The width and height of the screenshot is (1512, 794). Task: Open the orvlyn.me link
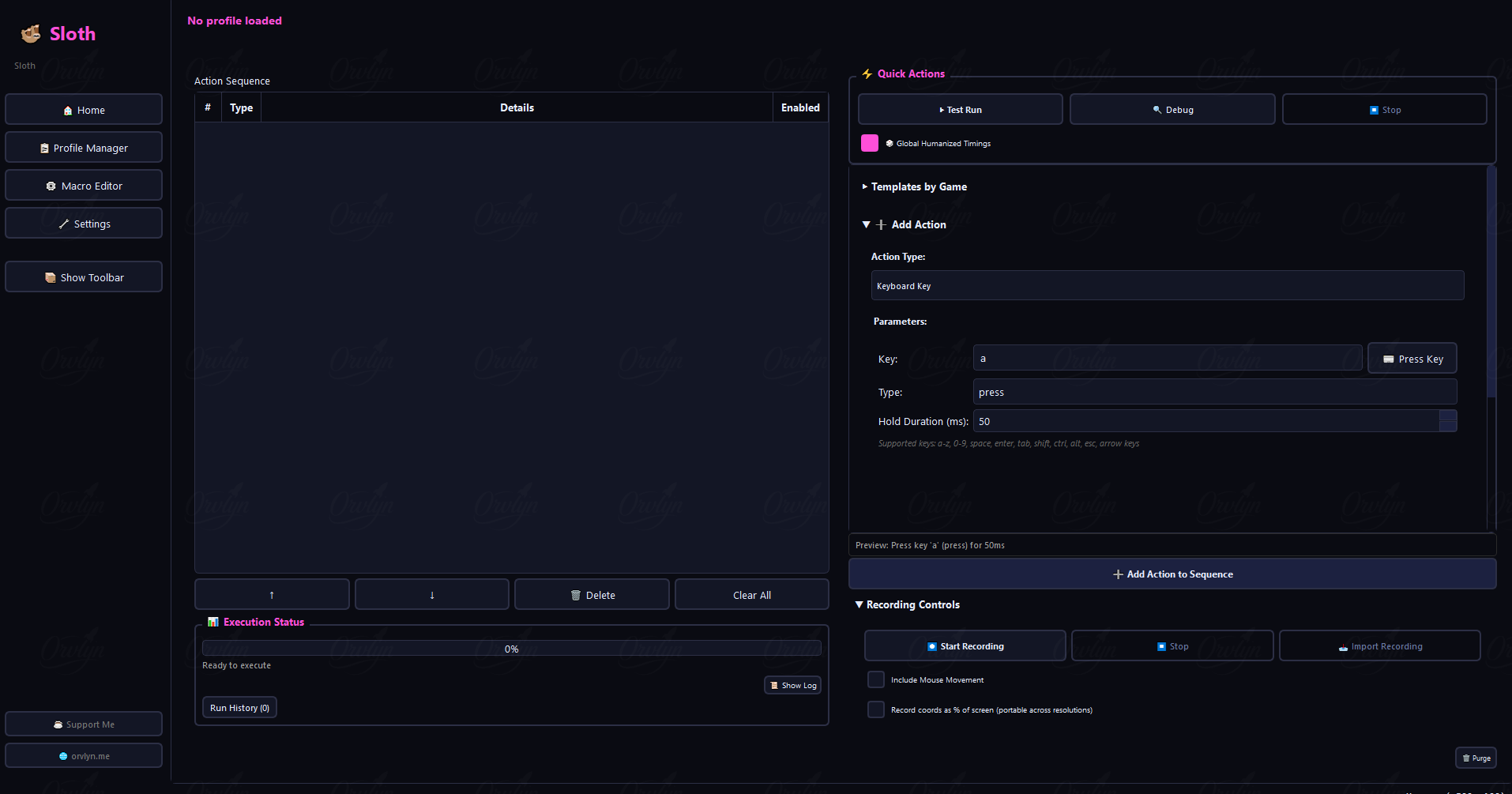click(x=84, y=756)
